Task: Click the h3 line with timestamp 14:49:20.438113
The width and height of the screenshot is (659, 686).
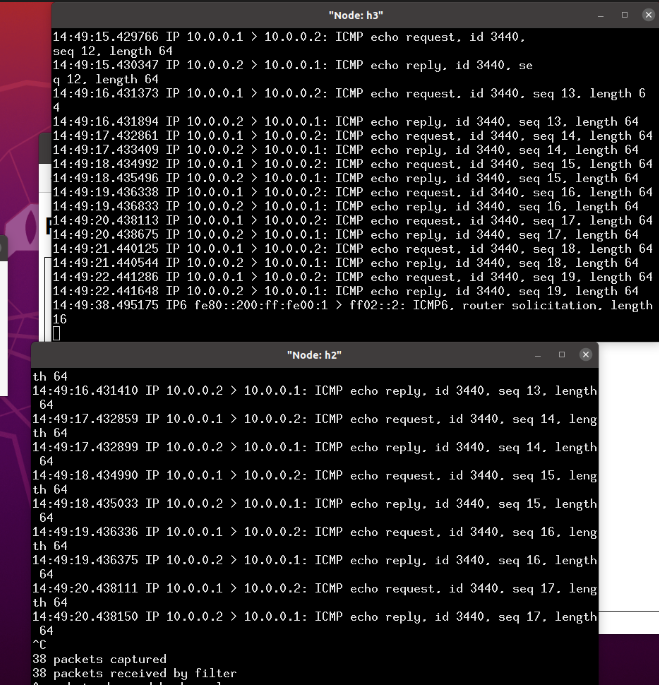Action: (353, 220)
